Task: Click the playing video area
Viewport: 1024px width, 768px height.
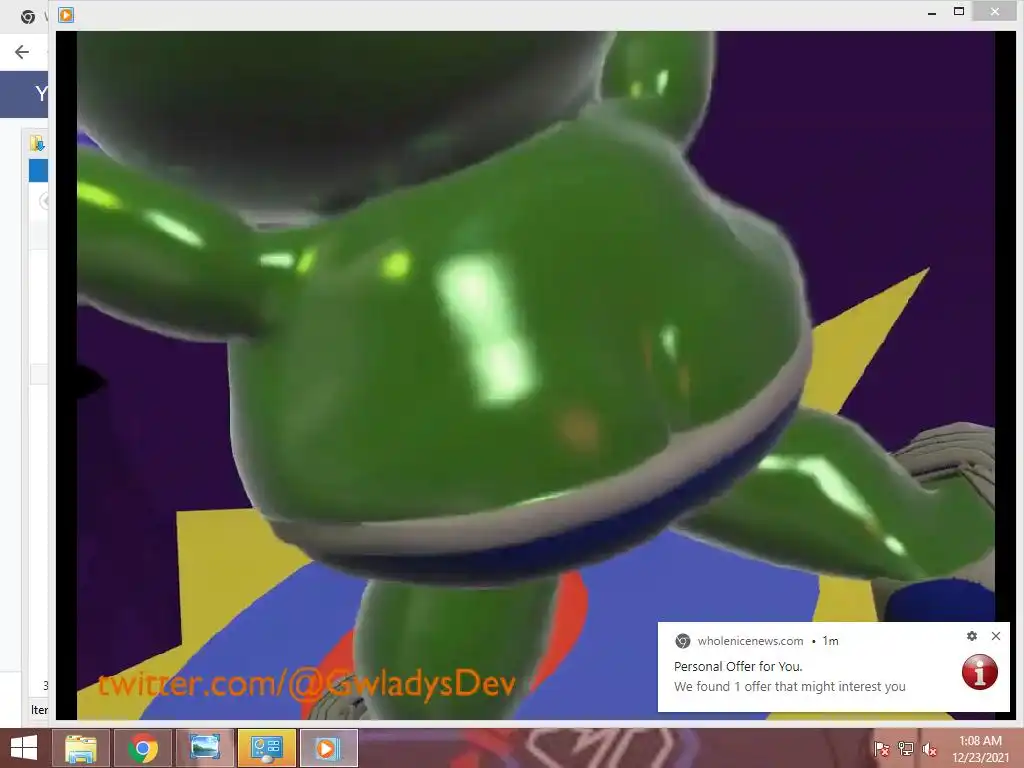Action: click(536, 376)
